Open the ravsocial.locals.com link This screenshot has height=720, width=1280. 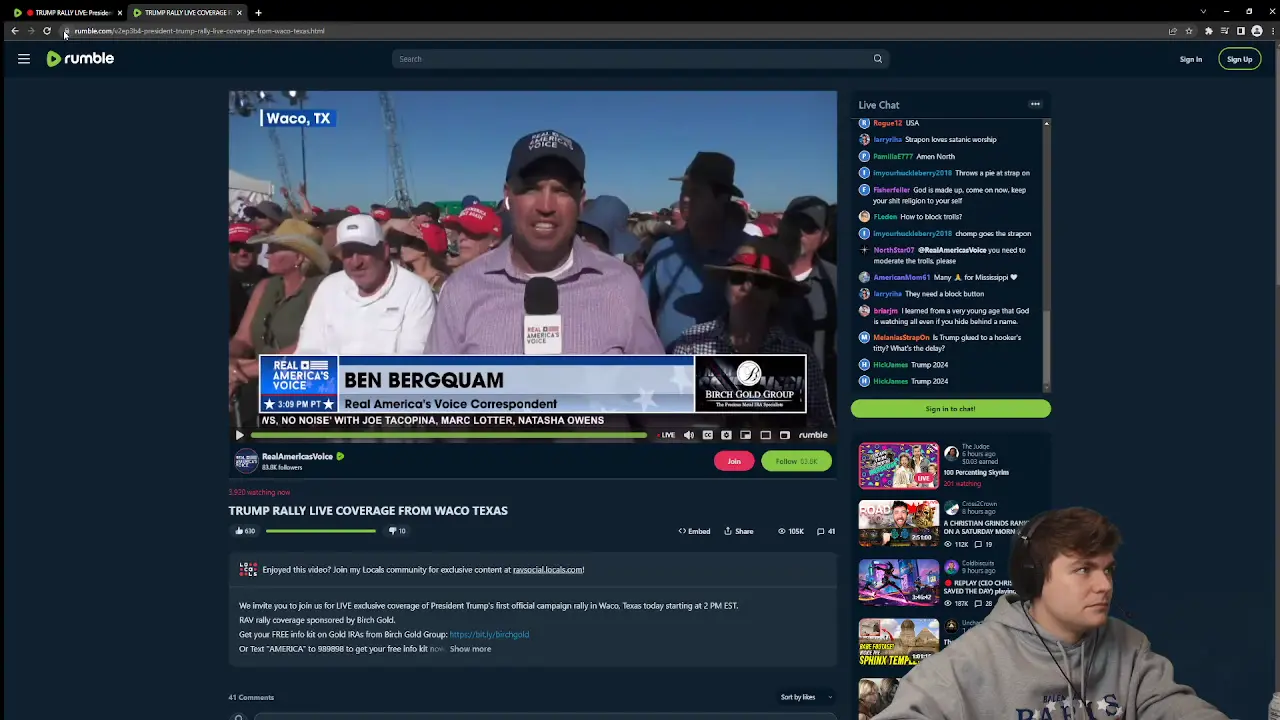547,569
